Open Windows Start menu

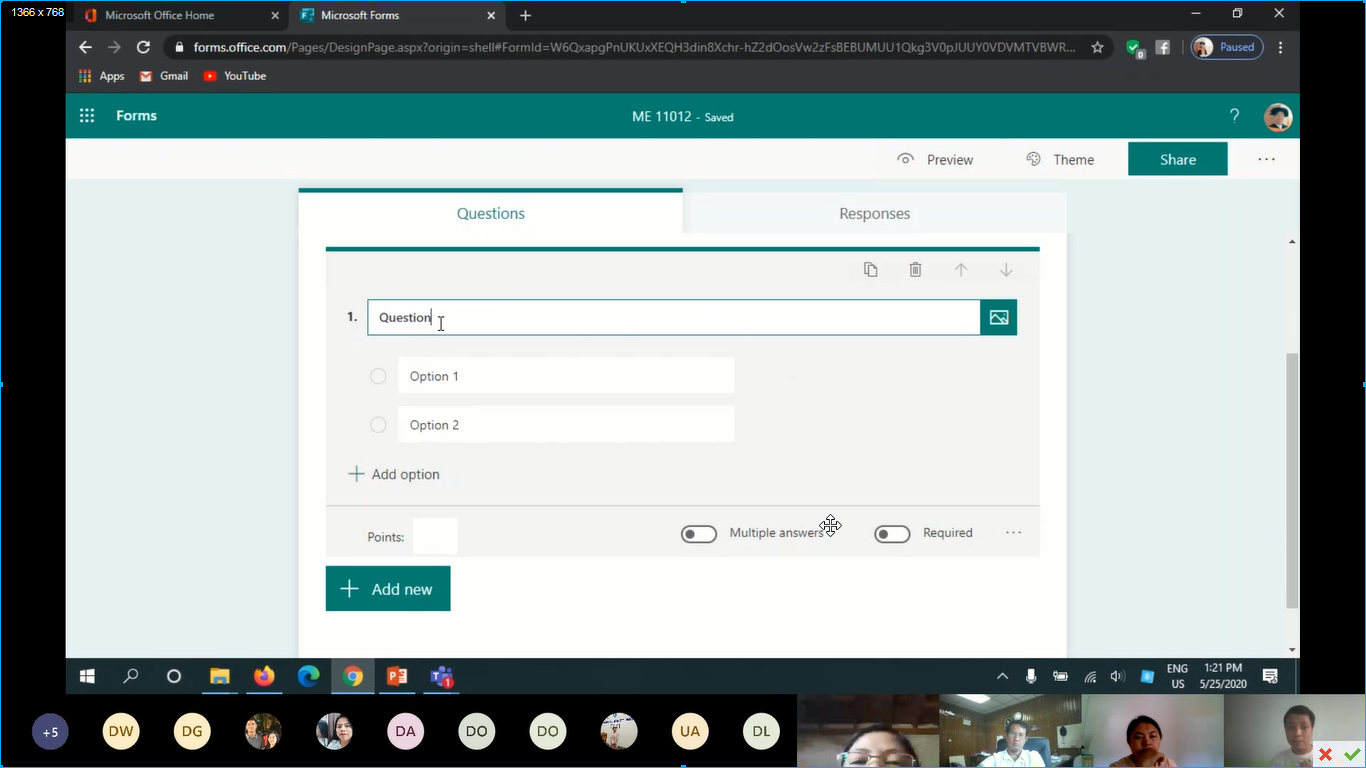(x=87, y=676)
